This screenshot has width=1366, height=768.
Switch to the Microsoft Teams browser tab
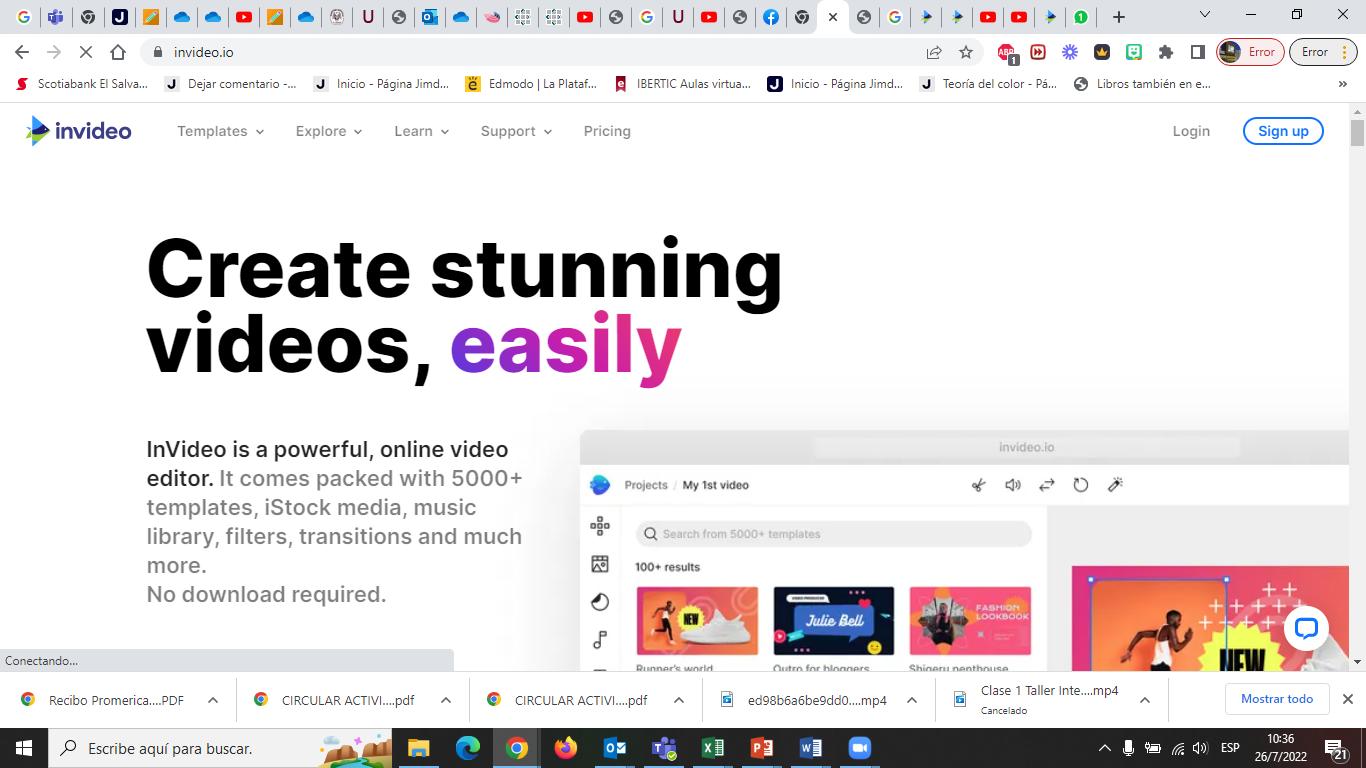[x=55, y=16]
